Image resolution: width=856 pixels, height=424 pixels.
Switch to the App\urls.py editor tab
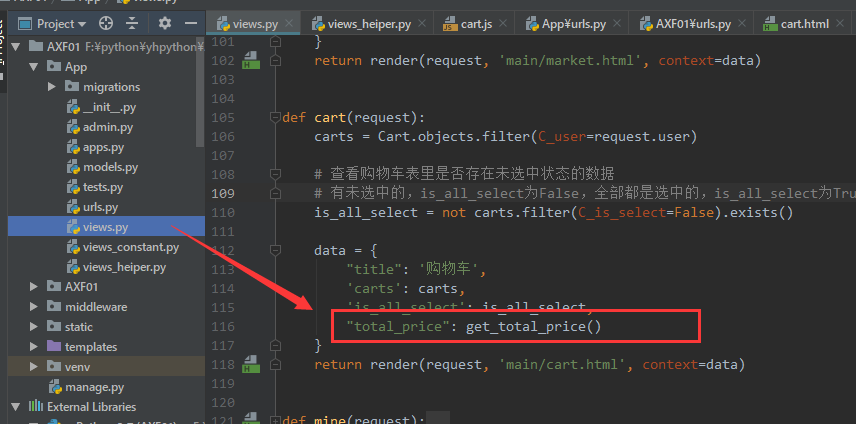click(x=574, y=24)
